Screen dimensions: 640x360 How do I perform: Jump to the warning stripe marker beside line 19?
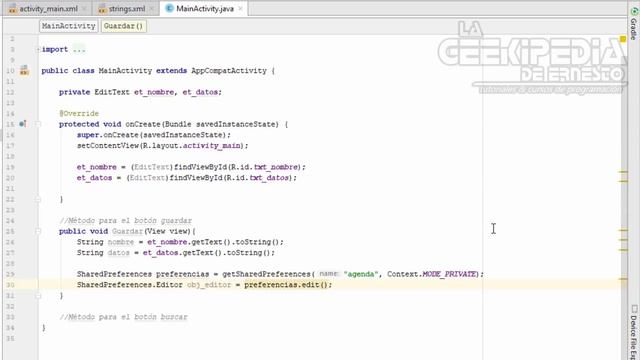tap(623, 172)
